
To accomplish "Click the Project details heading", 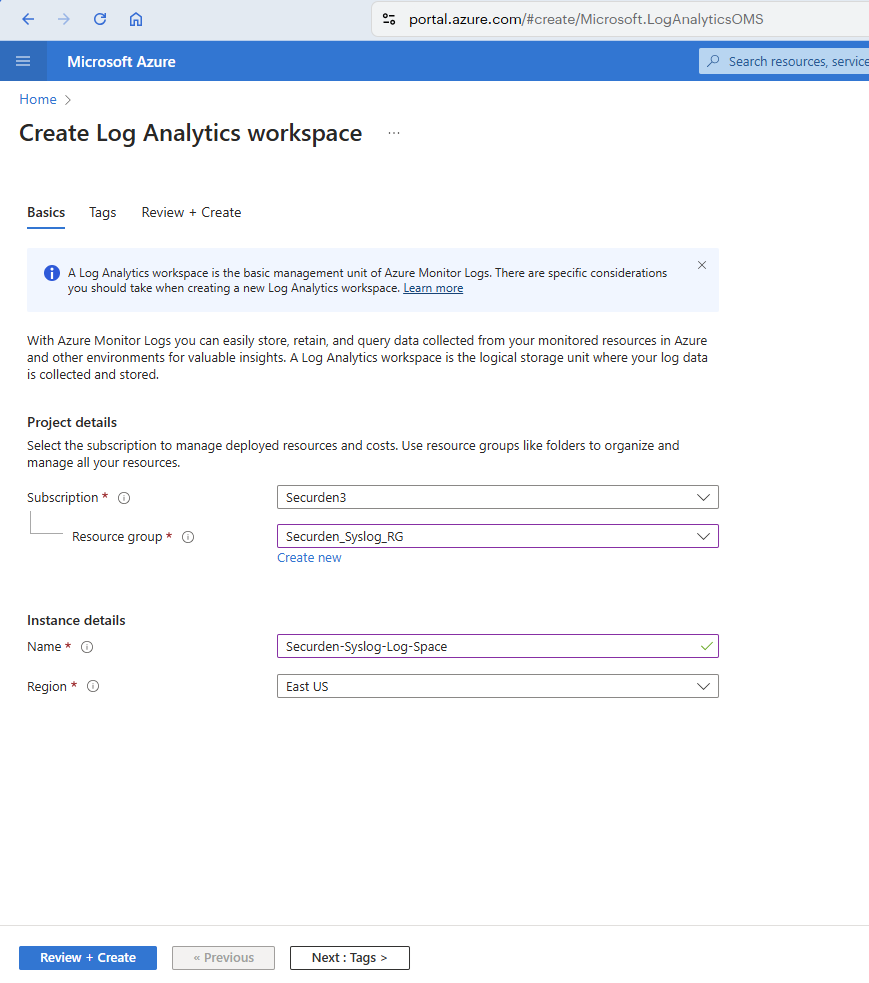I will click(72, 423).
